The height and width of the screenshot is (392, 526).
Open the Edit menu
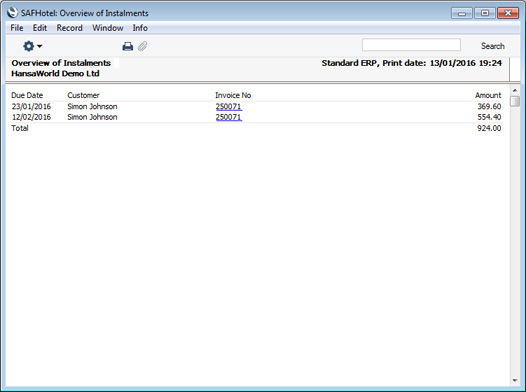tap(40, 28)
